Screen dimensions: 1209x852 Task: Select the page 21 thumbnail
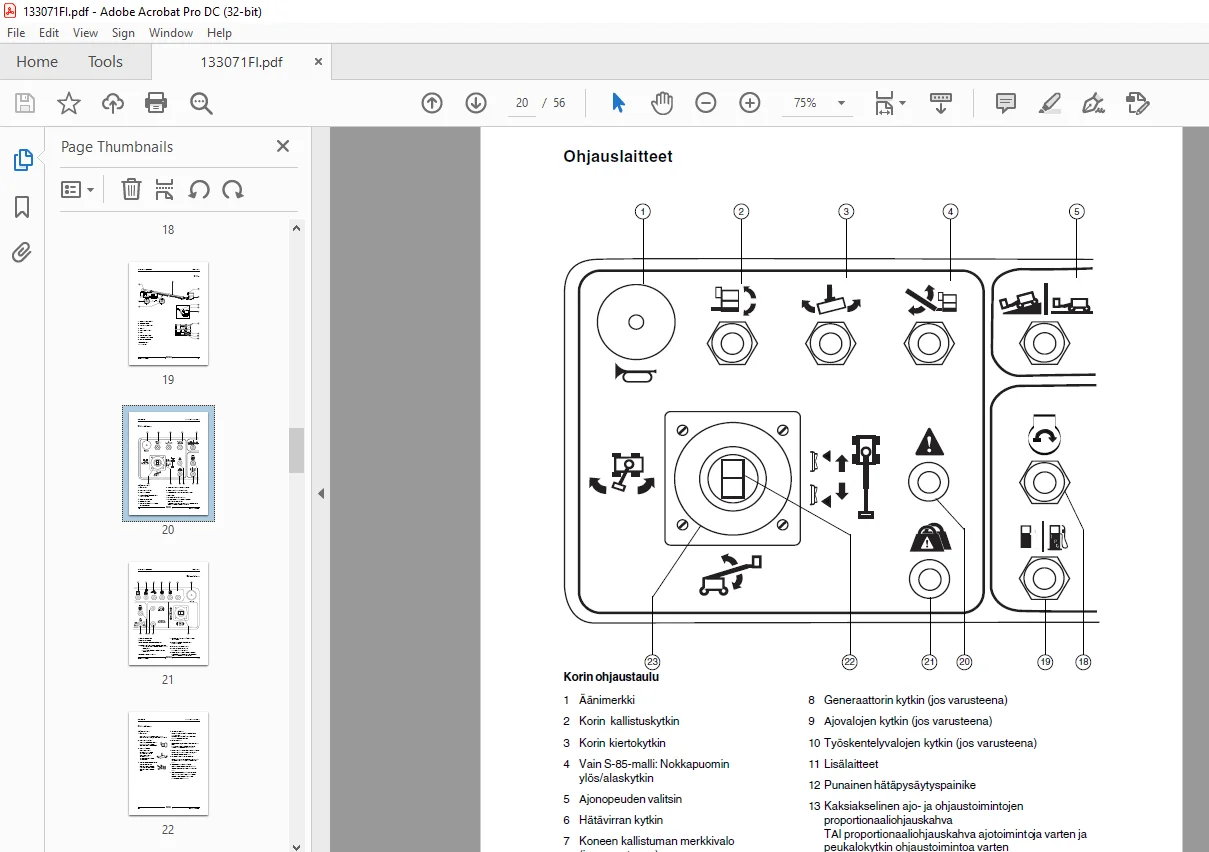168,614
